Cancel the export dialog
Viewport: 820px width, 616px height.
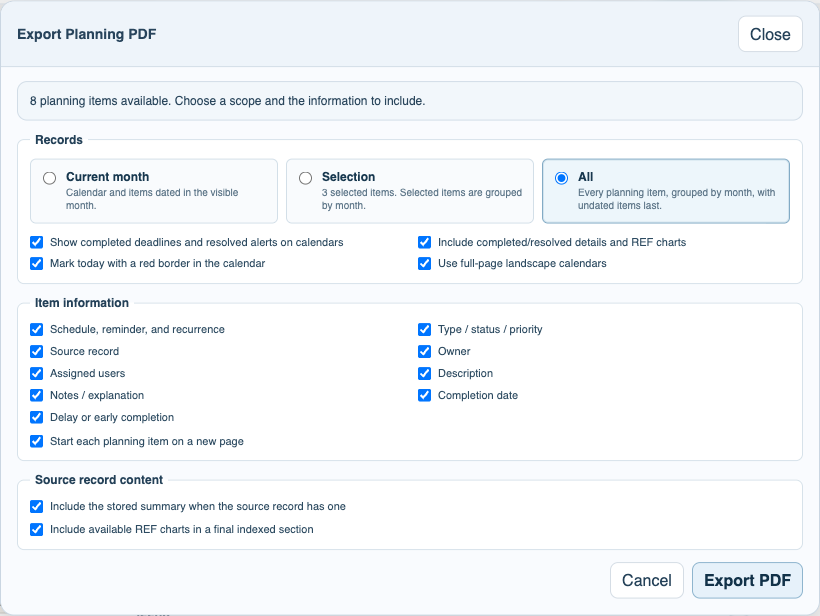click(647, 580)
